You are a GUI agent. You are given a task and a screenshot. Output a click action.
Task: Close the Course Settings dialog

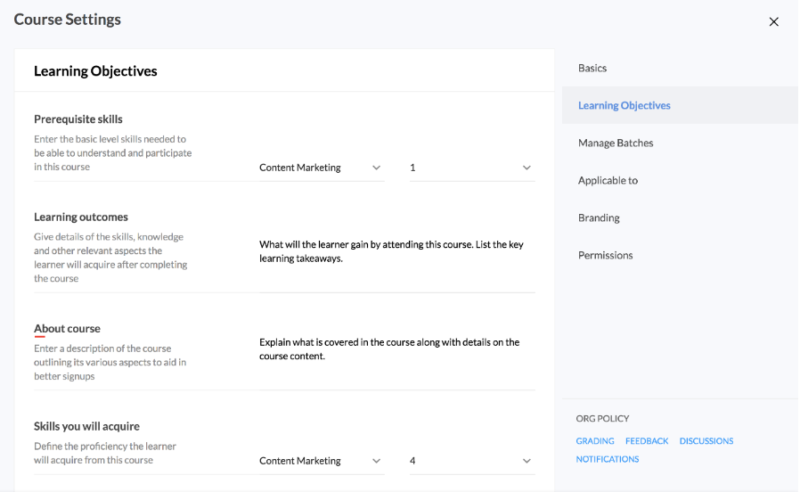pyautogui.click(x=773, y=22)
